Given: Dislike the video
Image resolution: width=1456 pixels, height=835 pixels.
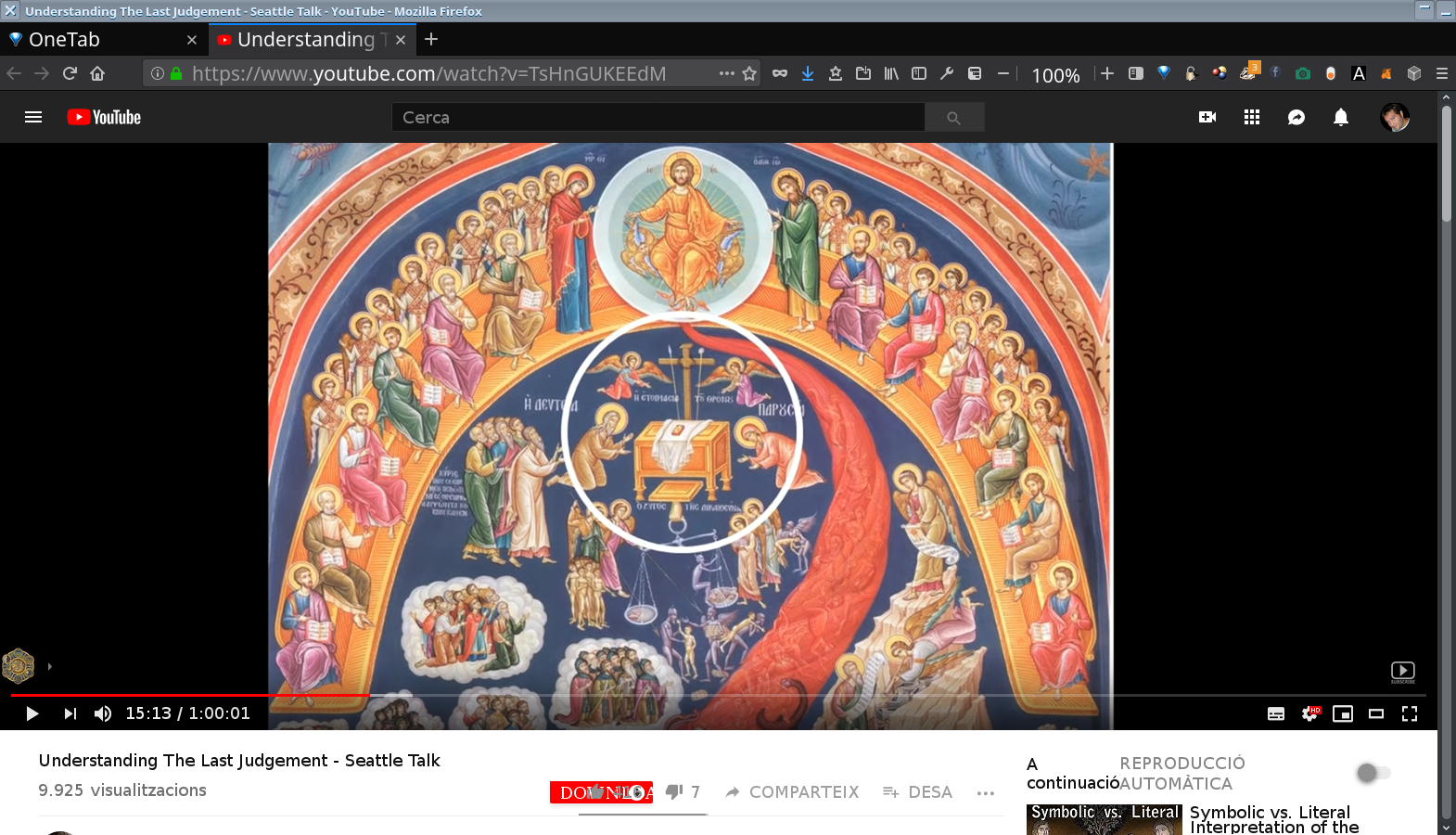Looking at the screenshot, I should click(x=675, y=791).
